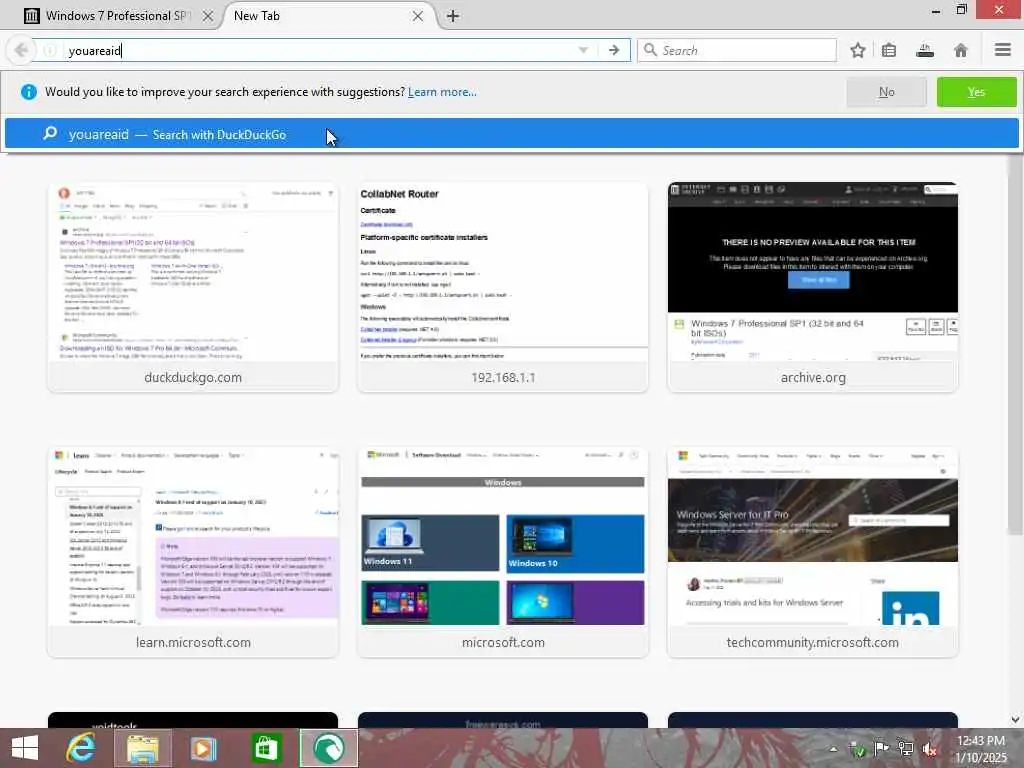1024x768 pixels.
Task: Open the Learn more link
Action: coord(442,92)
